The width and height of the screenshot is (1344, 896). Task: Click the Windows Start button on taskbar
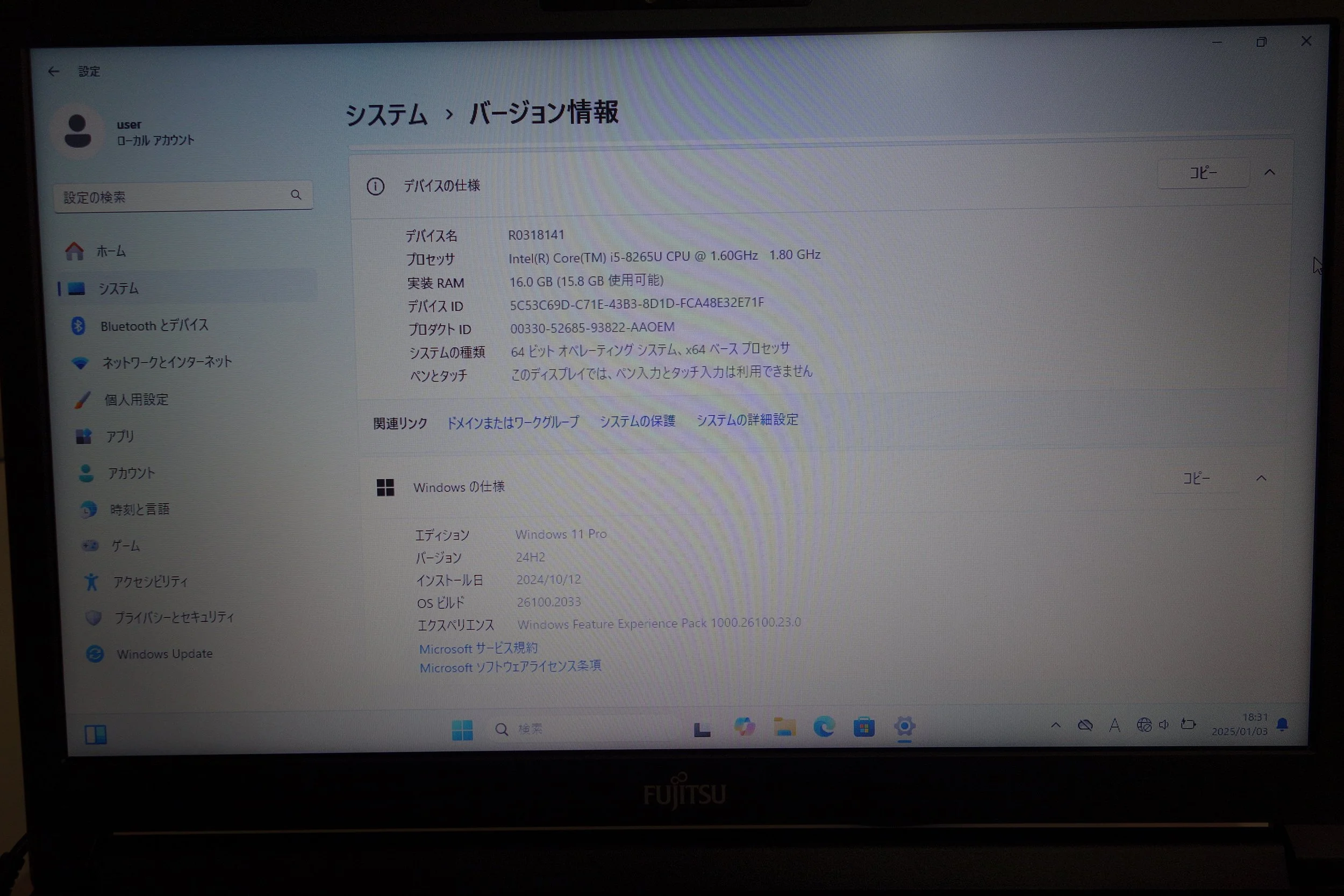[x=462, y=730]
